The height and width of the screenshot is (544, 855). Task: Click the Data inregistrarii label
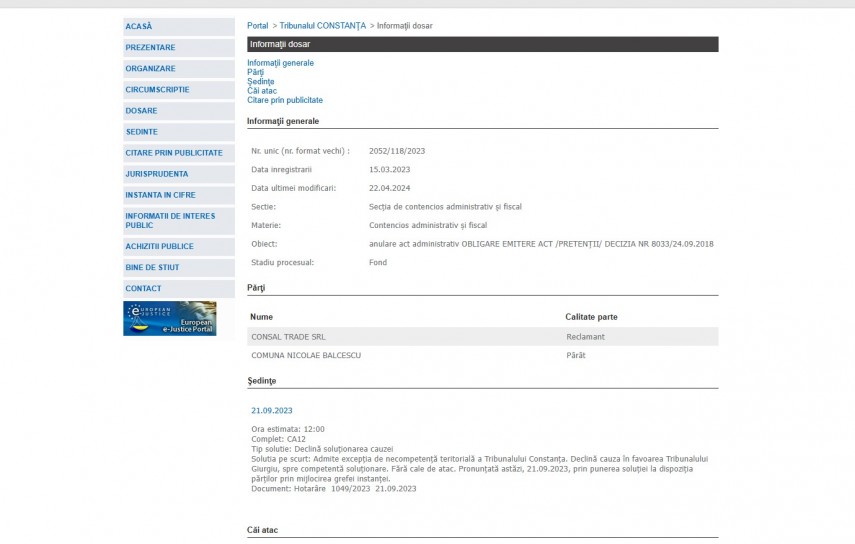[281, 170]
